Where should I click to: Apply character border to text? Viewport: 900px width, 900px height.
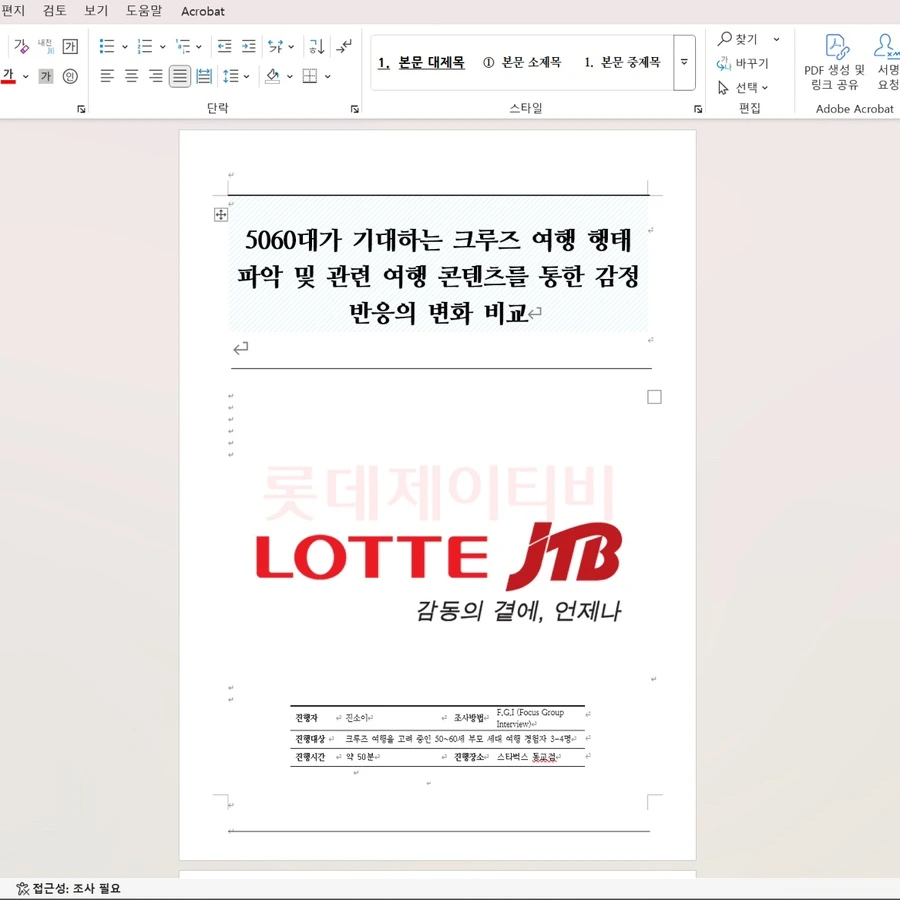[x=70, y=46]
